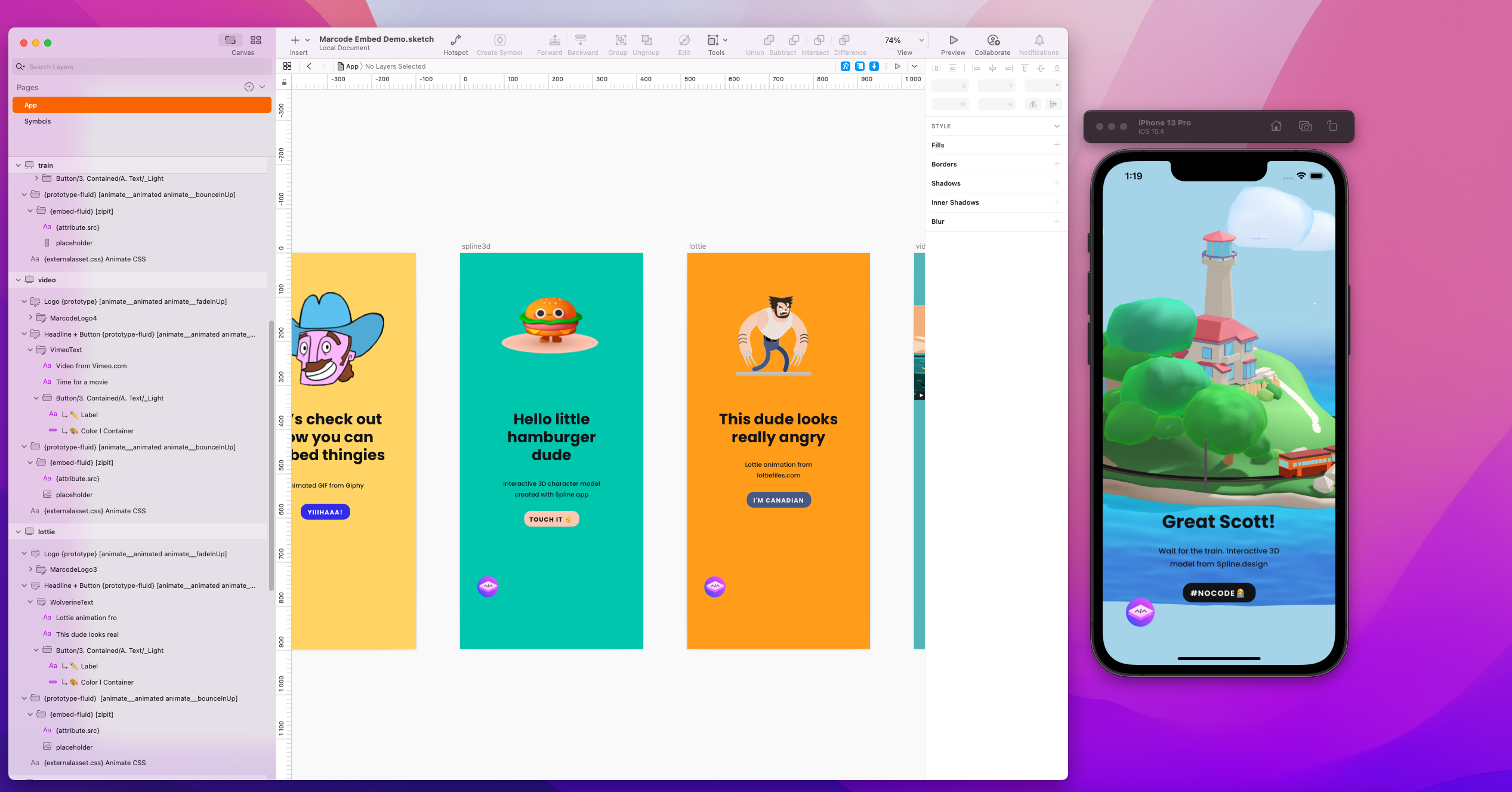Click the layer list scrollbar
This screenshot has width=1512, height=792.
[271, 457]
